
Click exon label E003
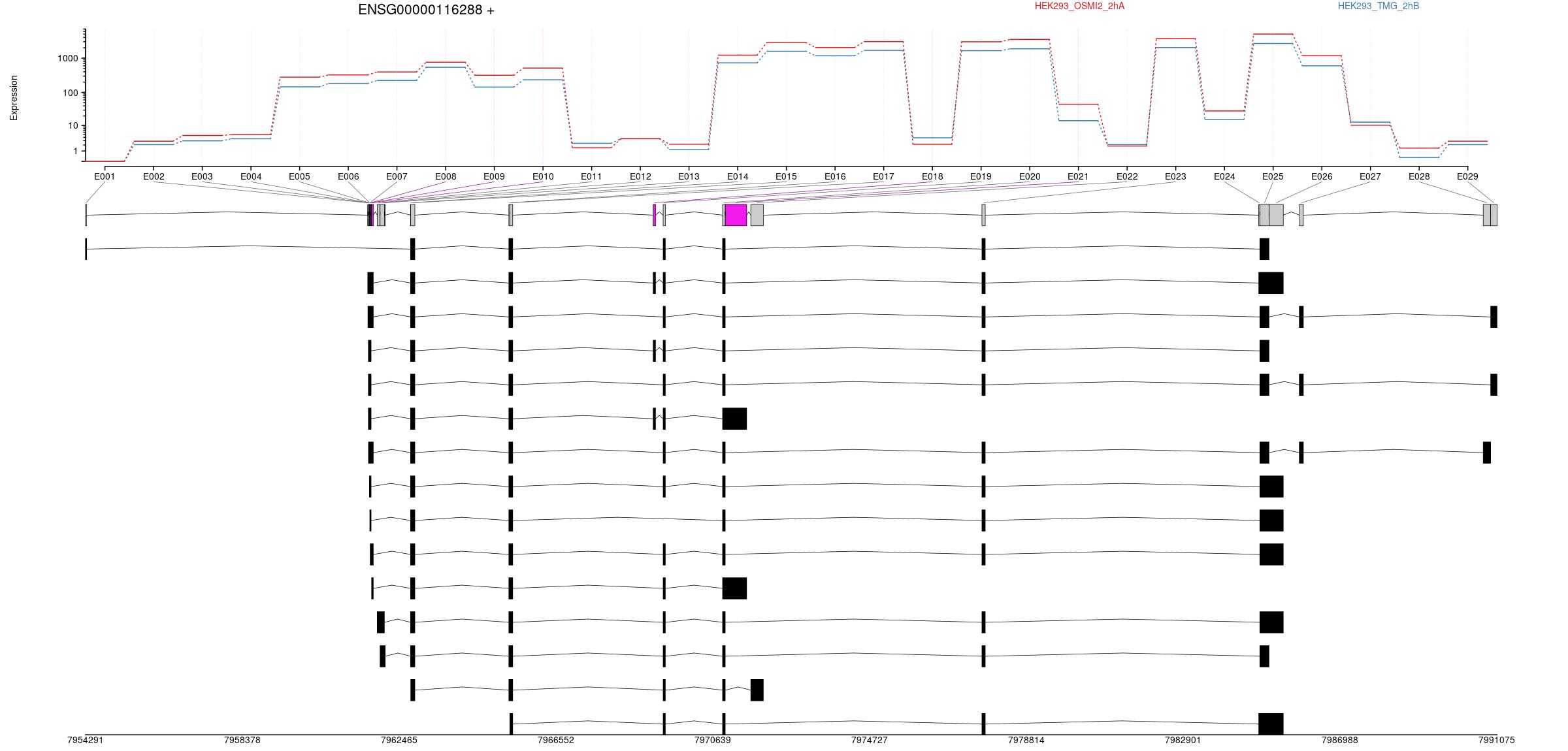coord(202,176)
